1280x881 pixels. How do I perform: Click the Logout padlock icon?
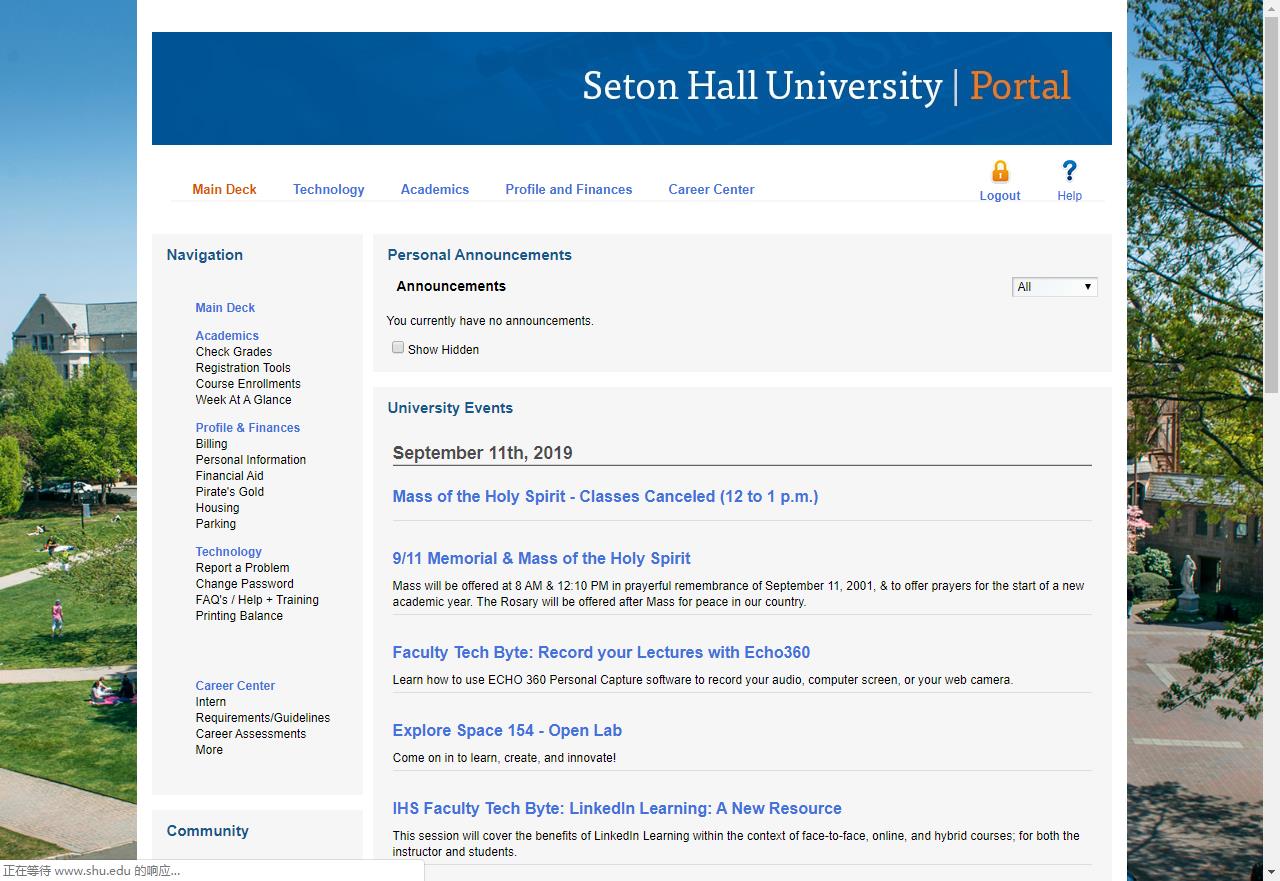pyautogui.click(x=1000, y=171)
